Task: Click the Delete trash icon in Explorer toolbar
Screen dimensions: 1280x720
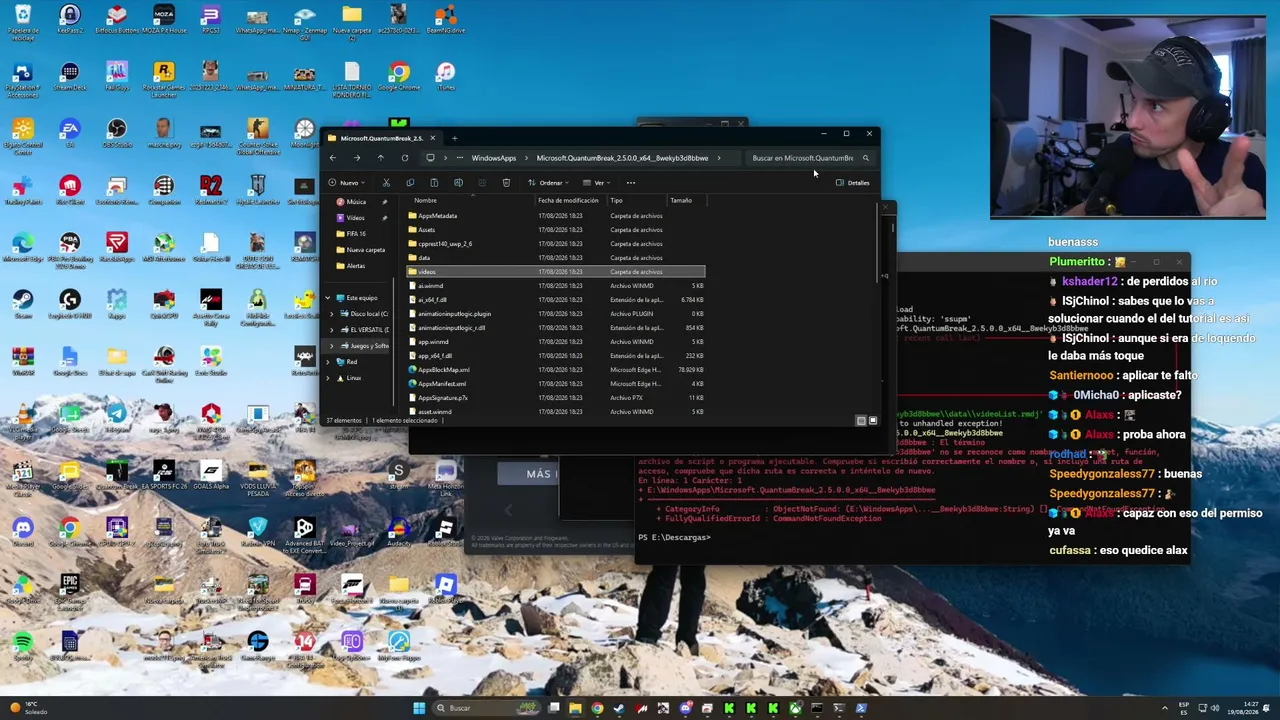Action: coord(506,183)
